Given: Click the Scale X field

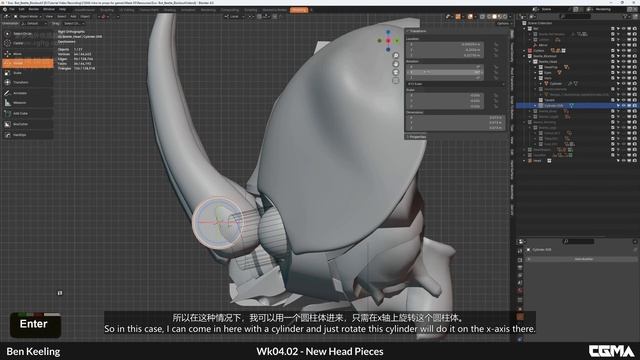Looking at the screenshot, I should coord(445,96).
